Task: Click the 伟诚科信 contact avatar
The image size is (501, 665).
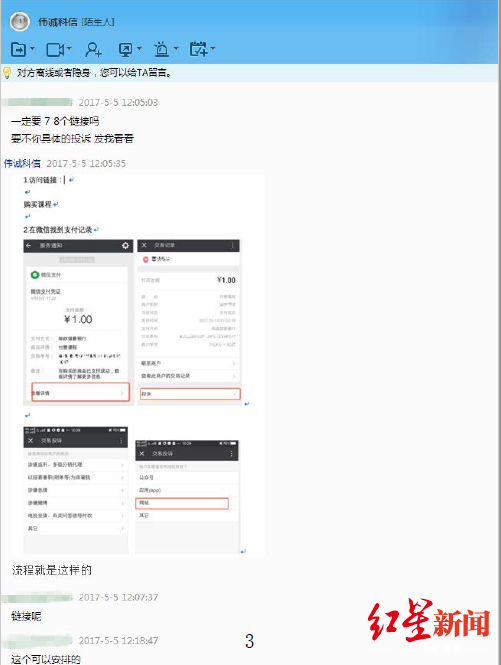Action: coord(19,22)
